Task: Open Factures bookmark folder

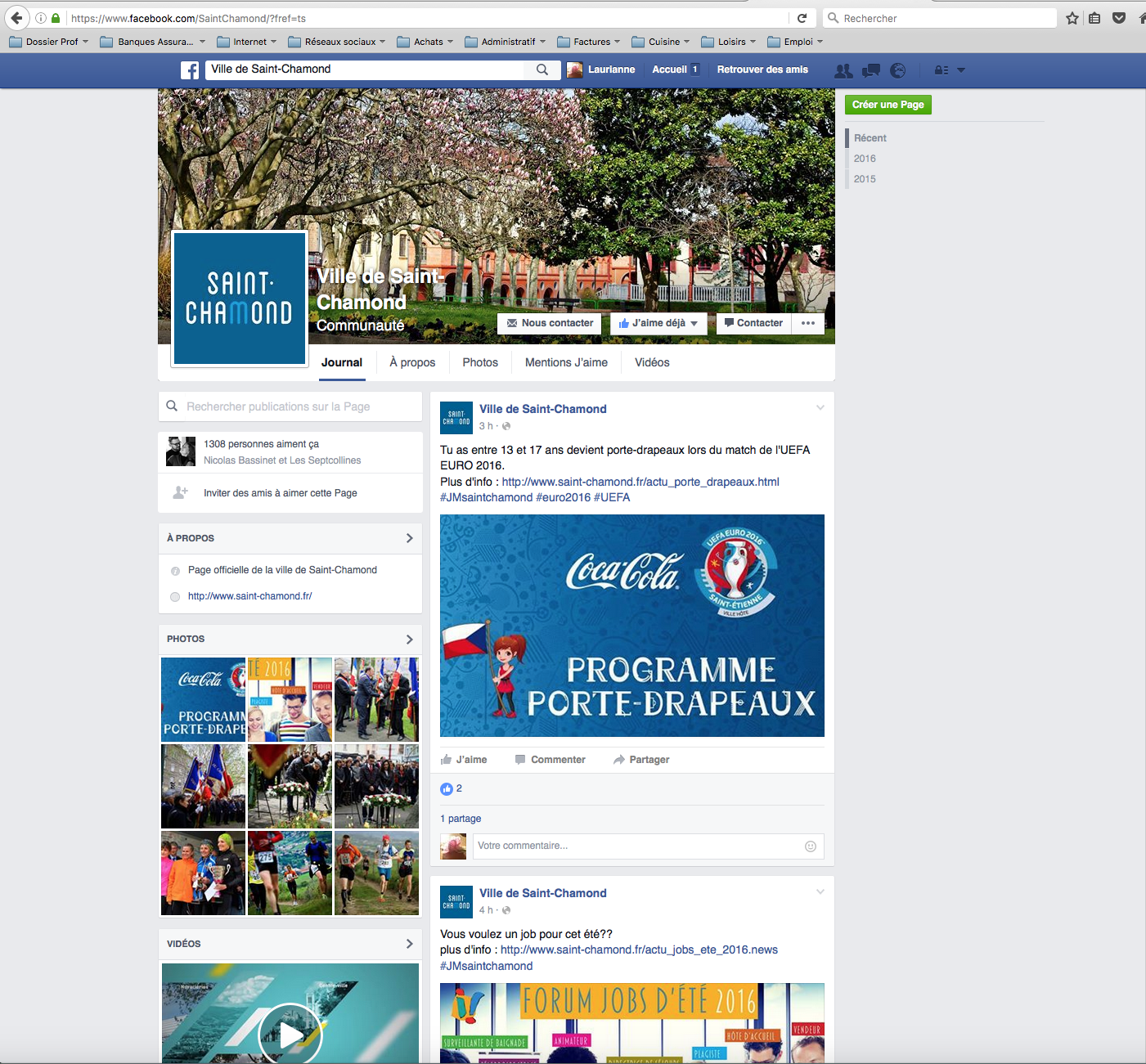Action: coord(588,42)
